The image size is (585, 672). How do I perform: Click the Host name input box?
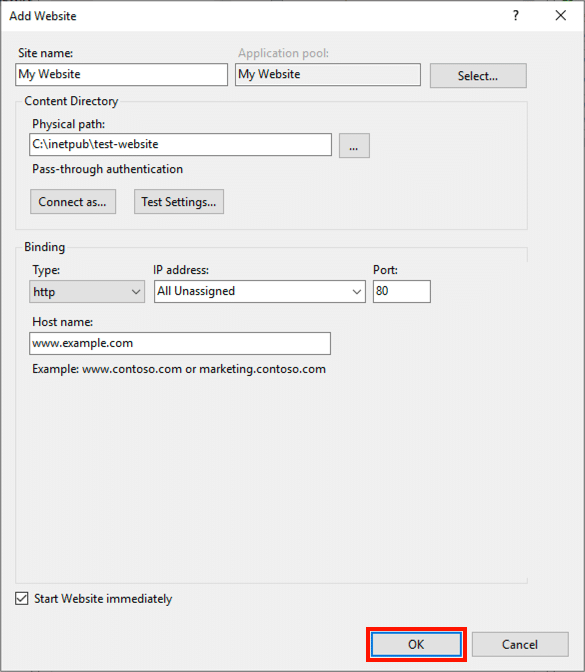180,343
